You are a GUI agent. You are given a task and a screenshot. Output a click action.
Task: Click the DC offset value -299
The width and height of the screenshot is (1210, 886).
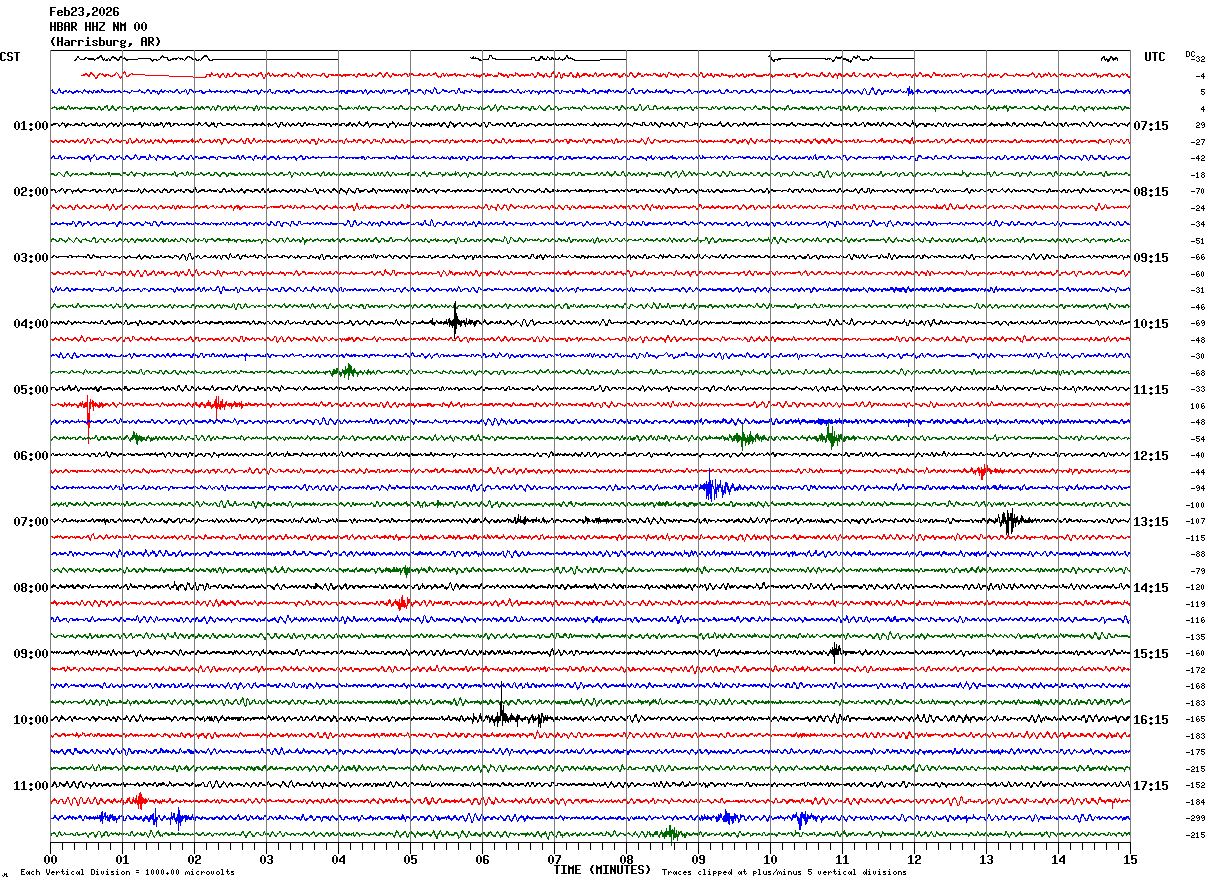1196,818
